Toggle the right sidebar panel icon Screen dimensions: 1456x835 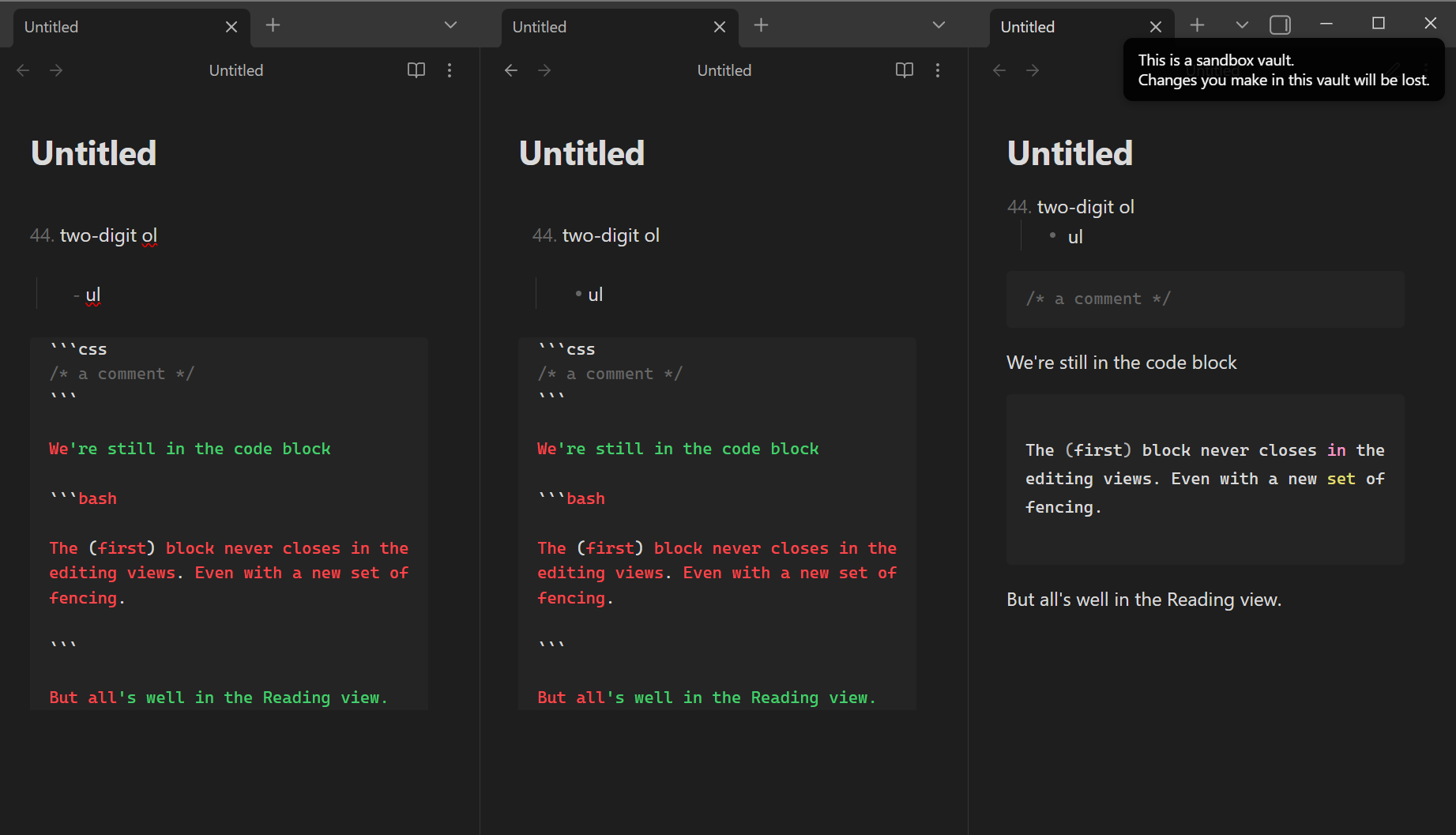[x=1281, y=25]
